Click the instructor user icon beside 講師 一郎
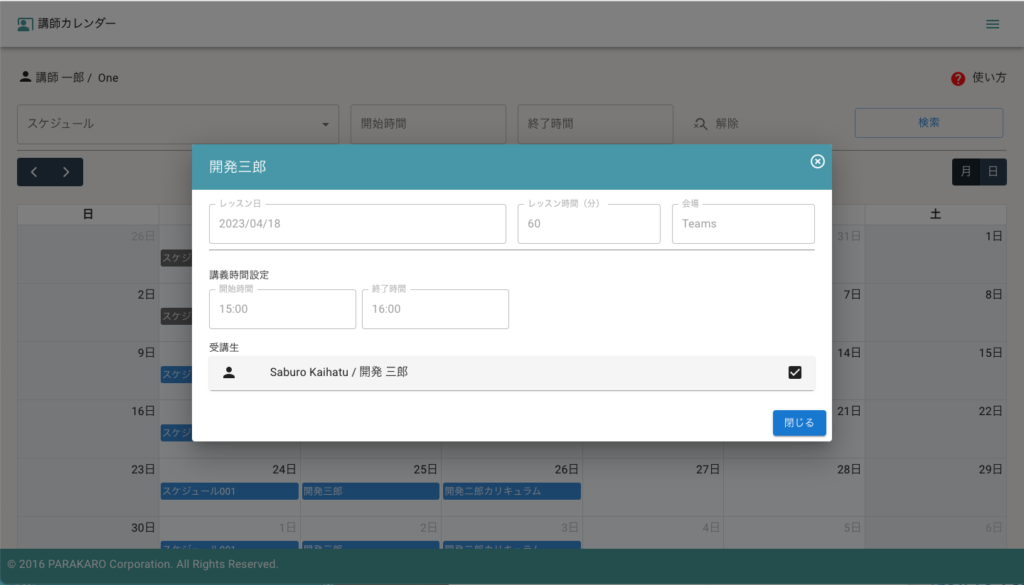The width and height of the screenshot is (1024, 585). [25, 77]
